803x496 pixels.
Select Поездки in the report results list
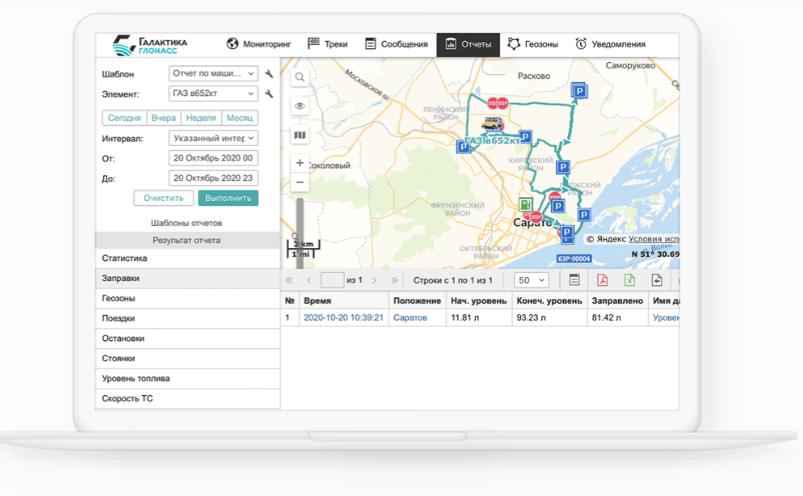click(x=118, y=318)
